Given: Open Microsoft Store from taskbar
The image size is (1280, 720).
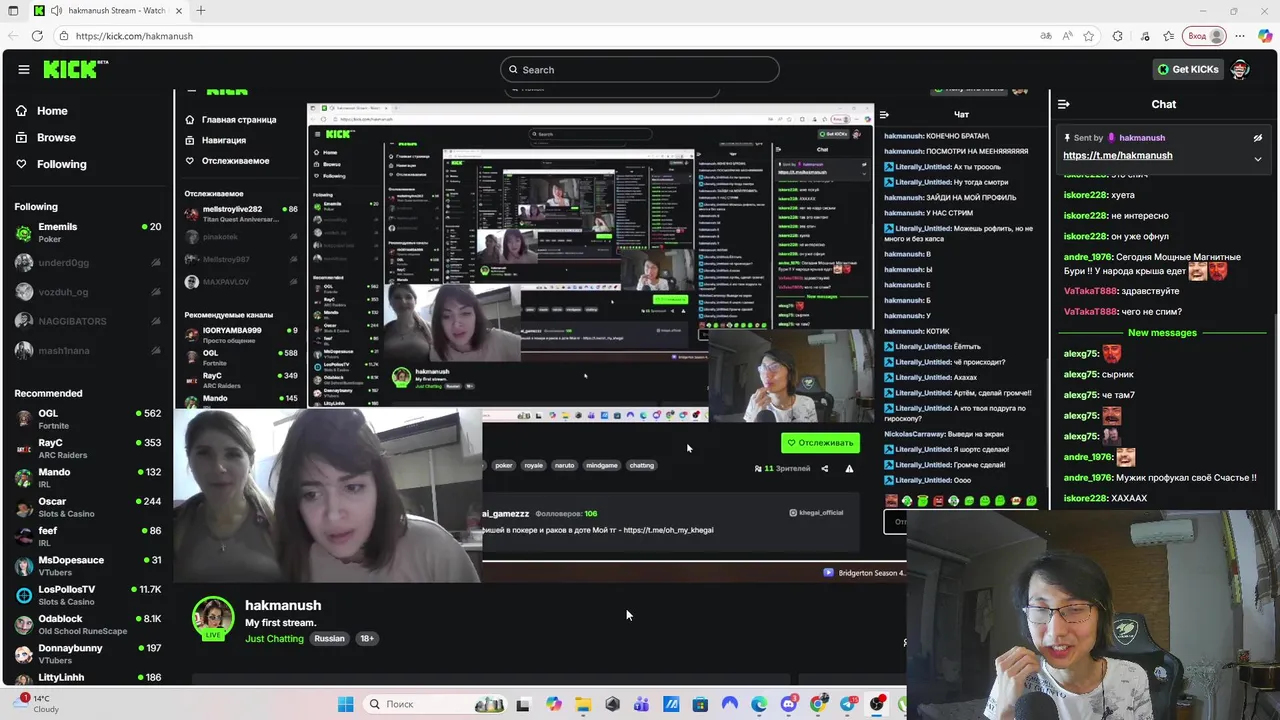Looking at the screenshot, I should [700, 704].
